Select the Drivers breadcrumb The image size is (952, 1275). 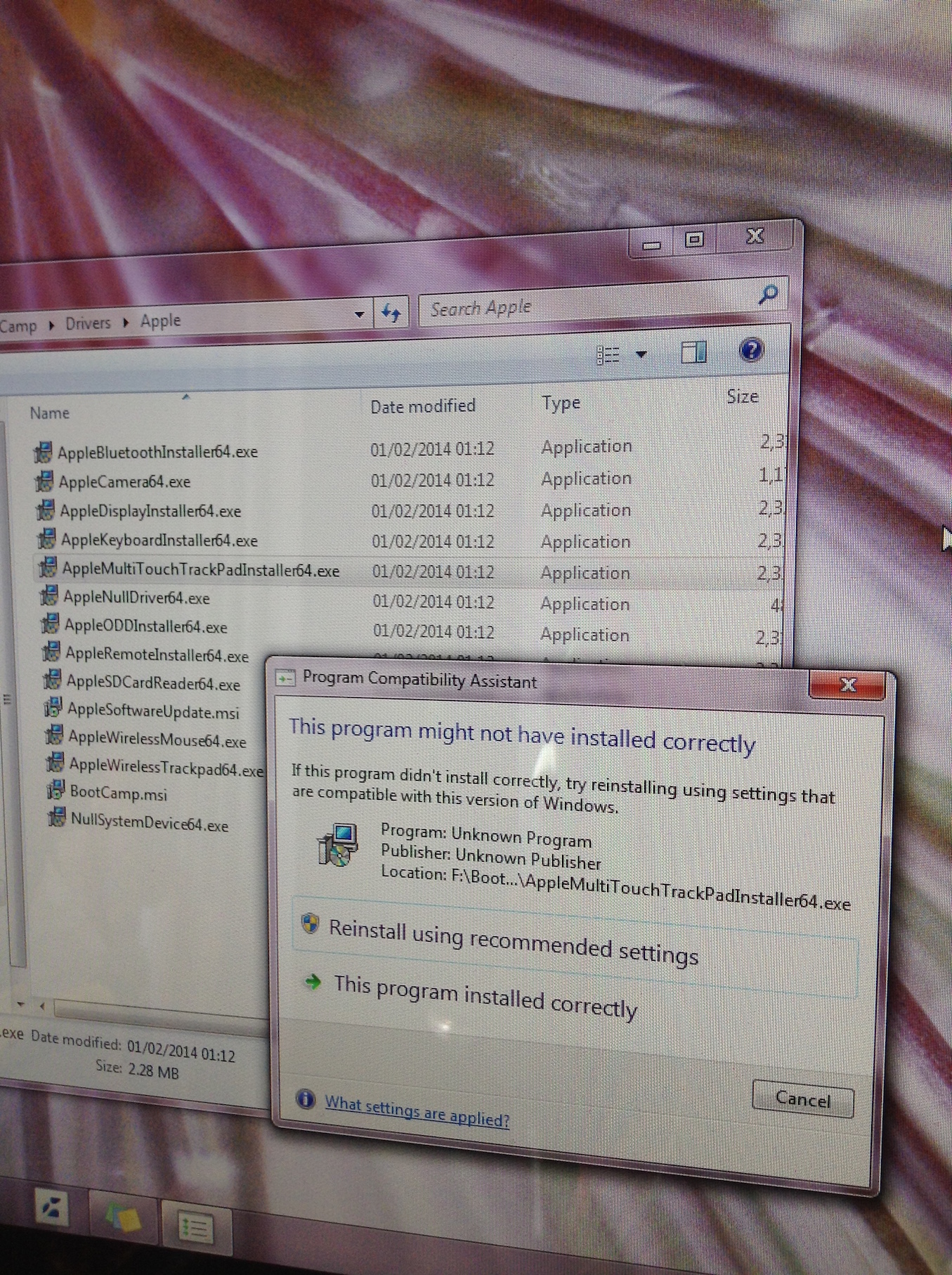pos(88,323)
